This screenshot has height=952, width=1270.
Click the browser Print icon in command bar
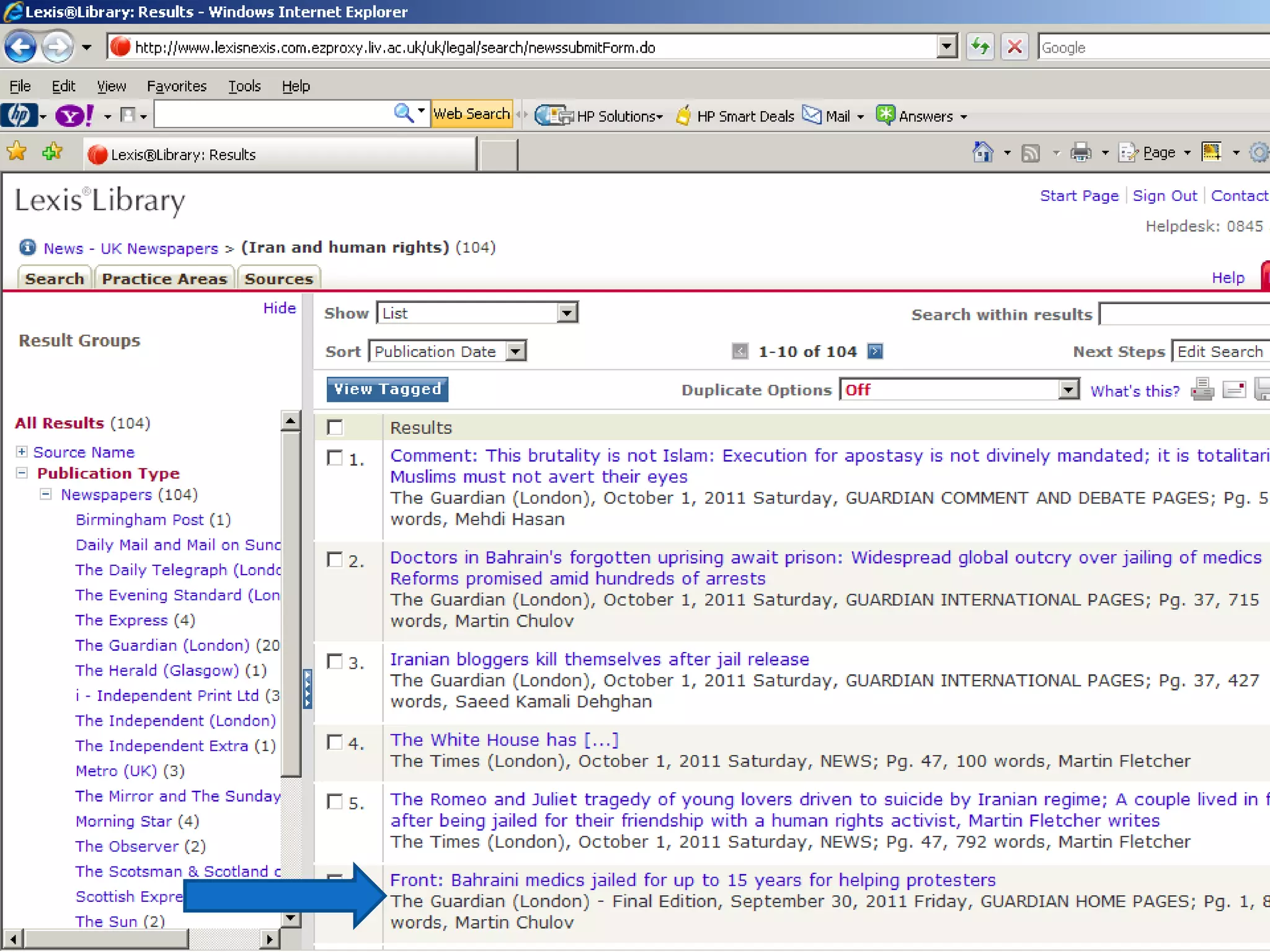(x=1081, y=152)
